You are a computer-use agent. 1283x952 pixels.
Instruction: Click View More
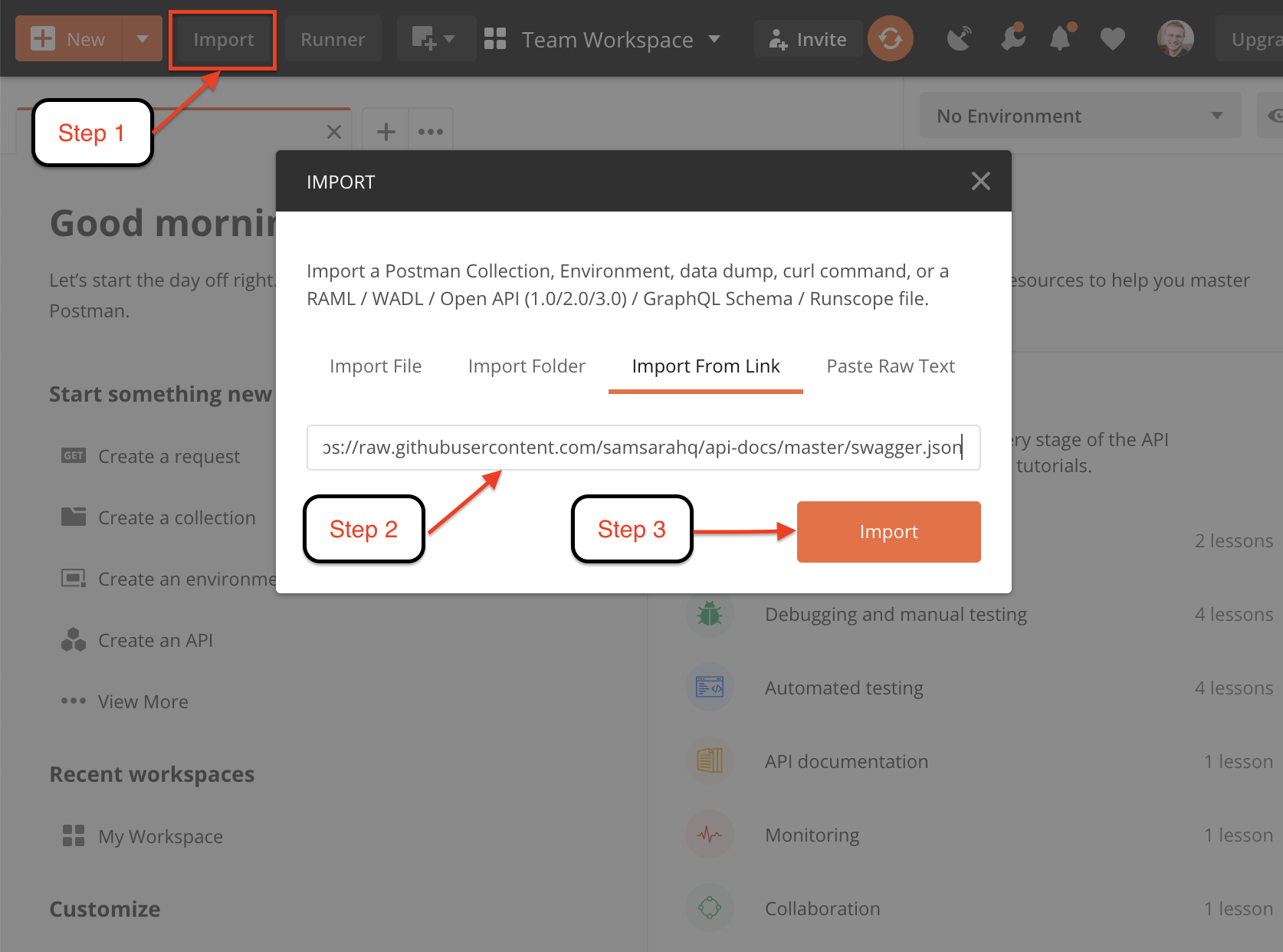point(143,702)
